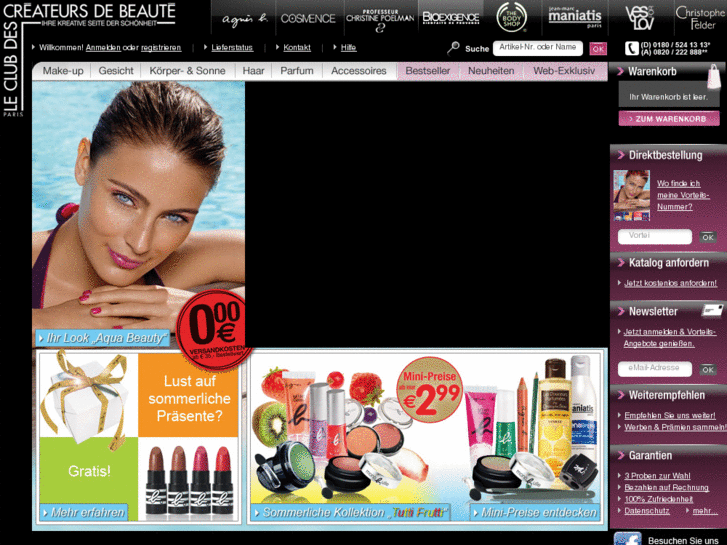Click the 0,00 € Versandkosten red badge
The width and height of the screenshot is (727, 545).
pyautogui.click(x=214, y=330)
